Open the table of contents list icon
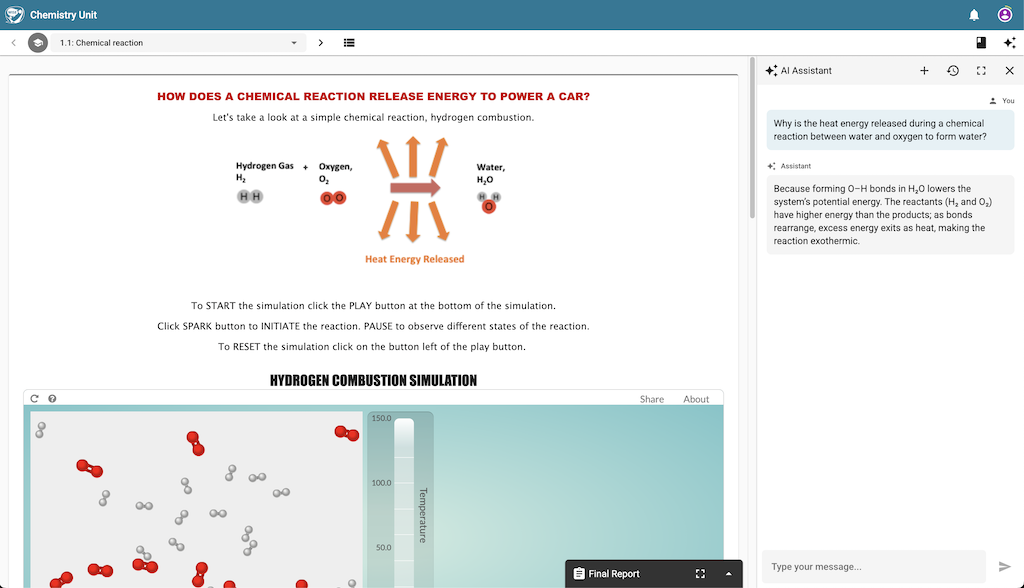The height and width of the screenshot is (588, 1024). click(x=349, y=43)
